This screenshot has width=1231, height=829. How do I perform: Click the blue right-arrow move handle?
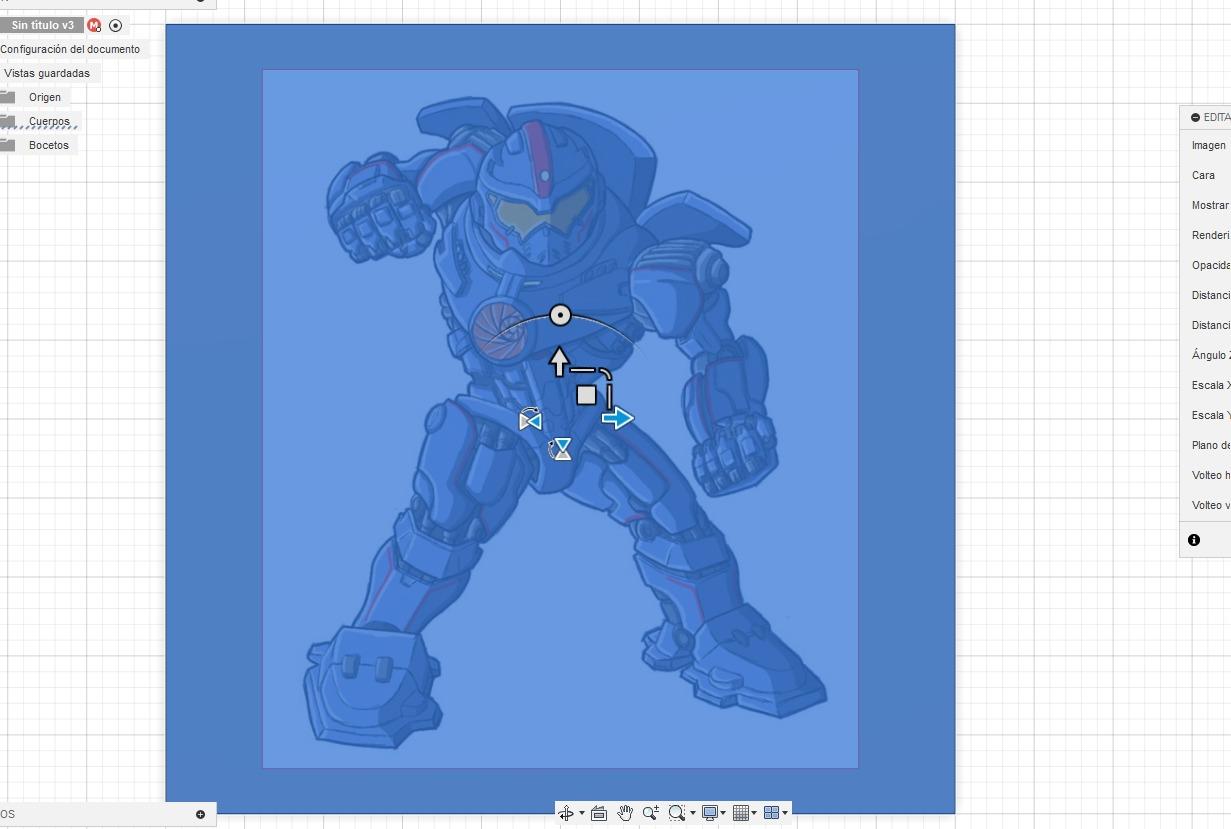(618, 418)
